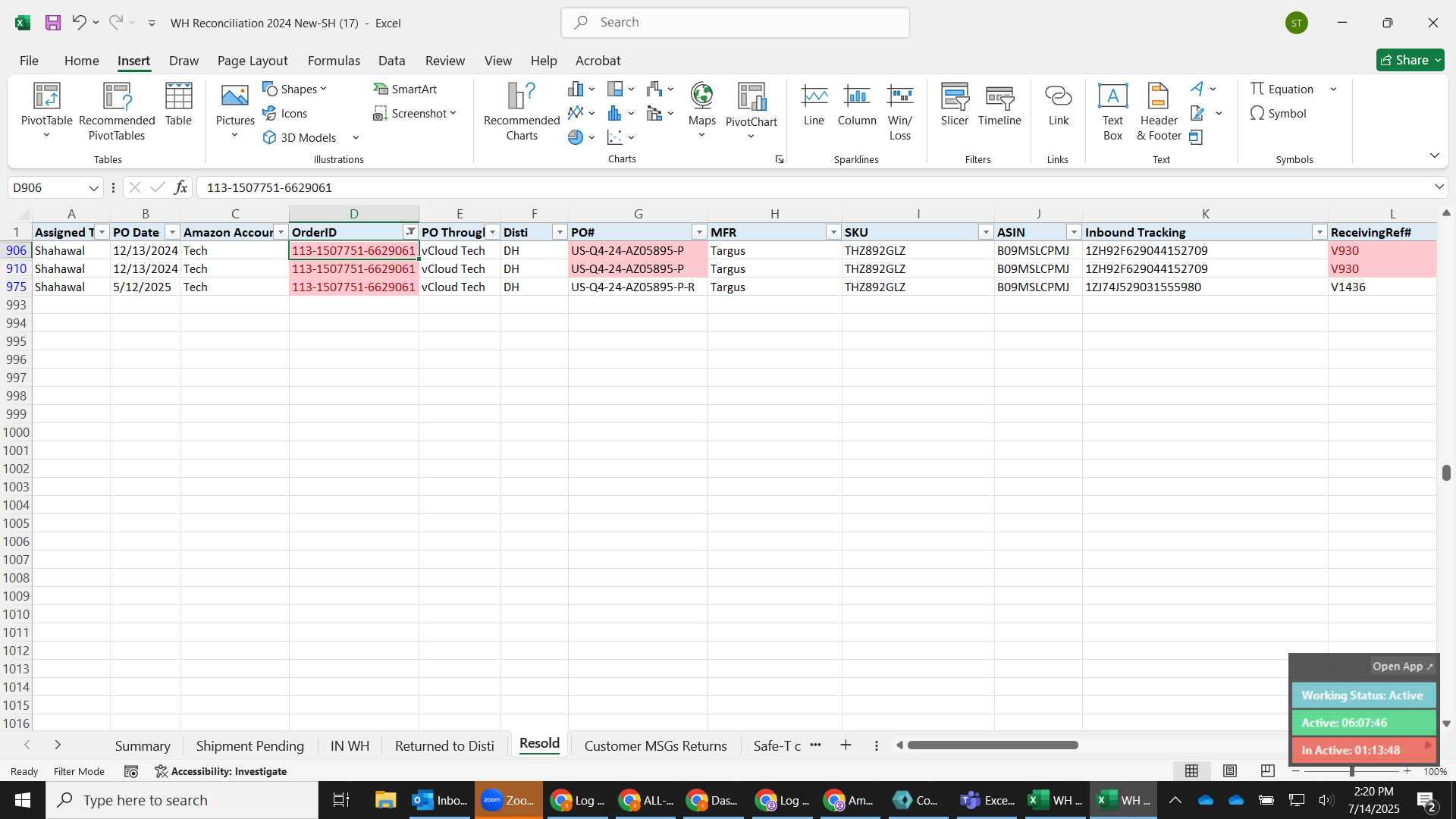This screenshot has height=819, width=1456.
Task: Insert a Win/Loss sparkline
Action: pos(900,111)
